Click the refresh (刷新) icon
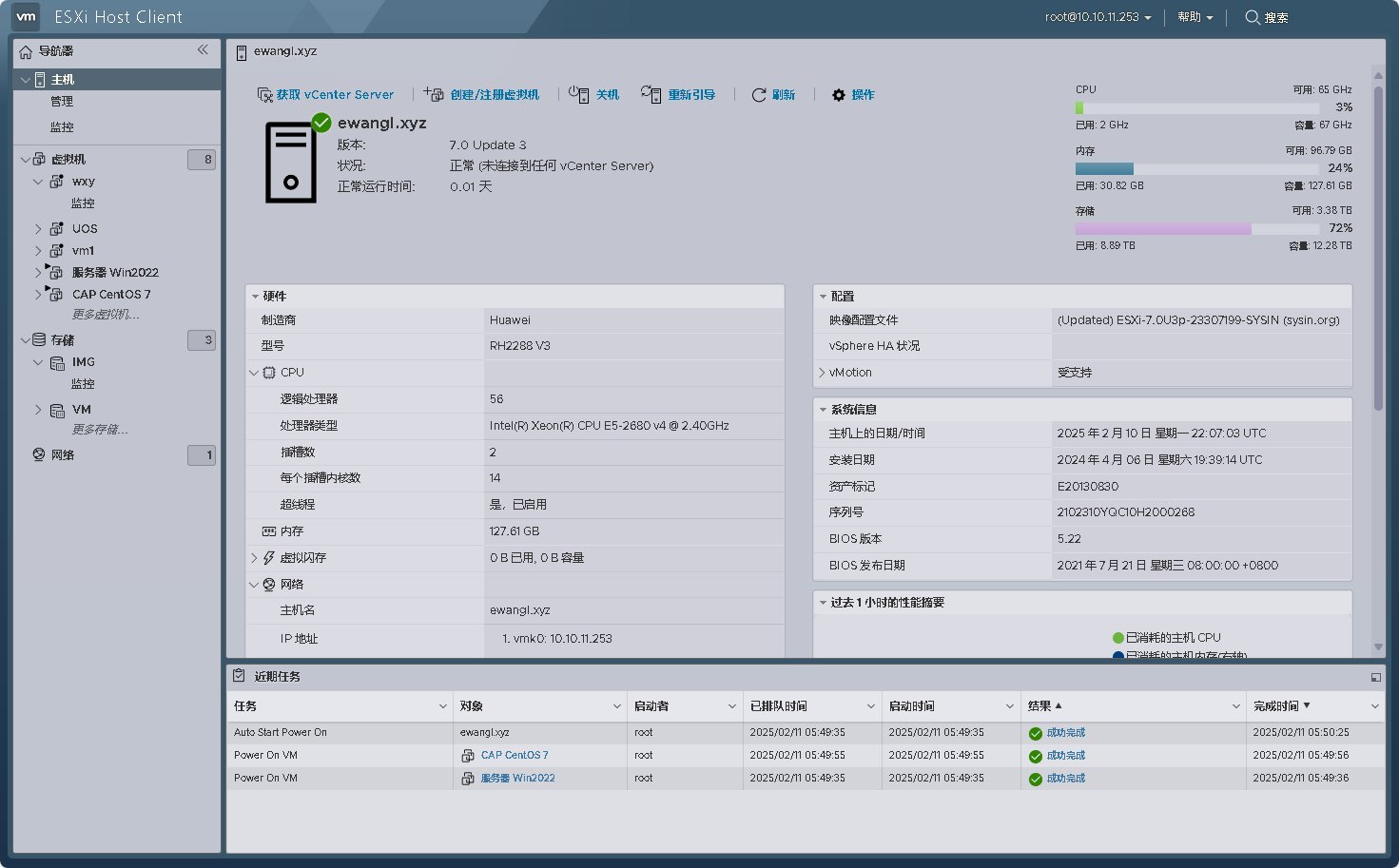Viewport: 1399px width, 868px height. pos(759,95)
